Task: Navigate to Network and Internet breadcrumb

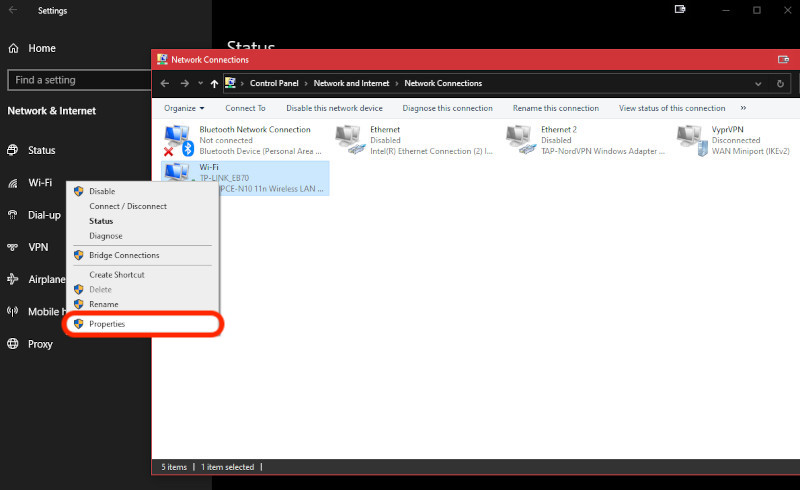Action: click(x=351, y=83)
